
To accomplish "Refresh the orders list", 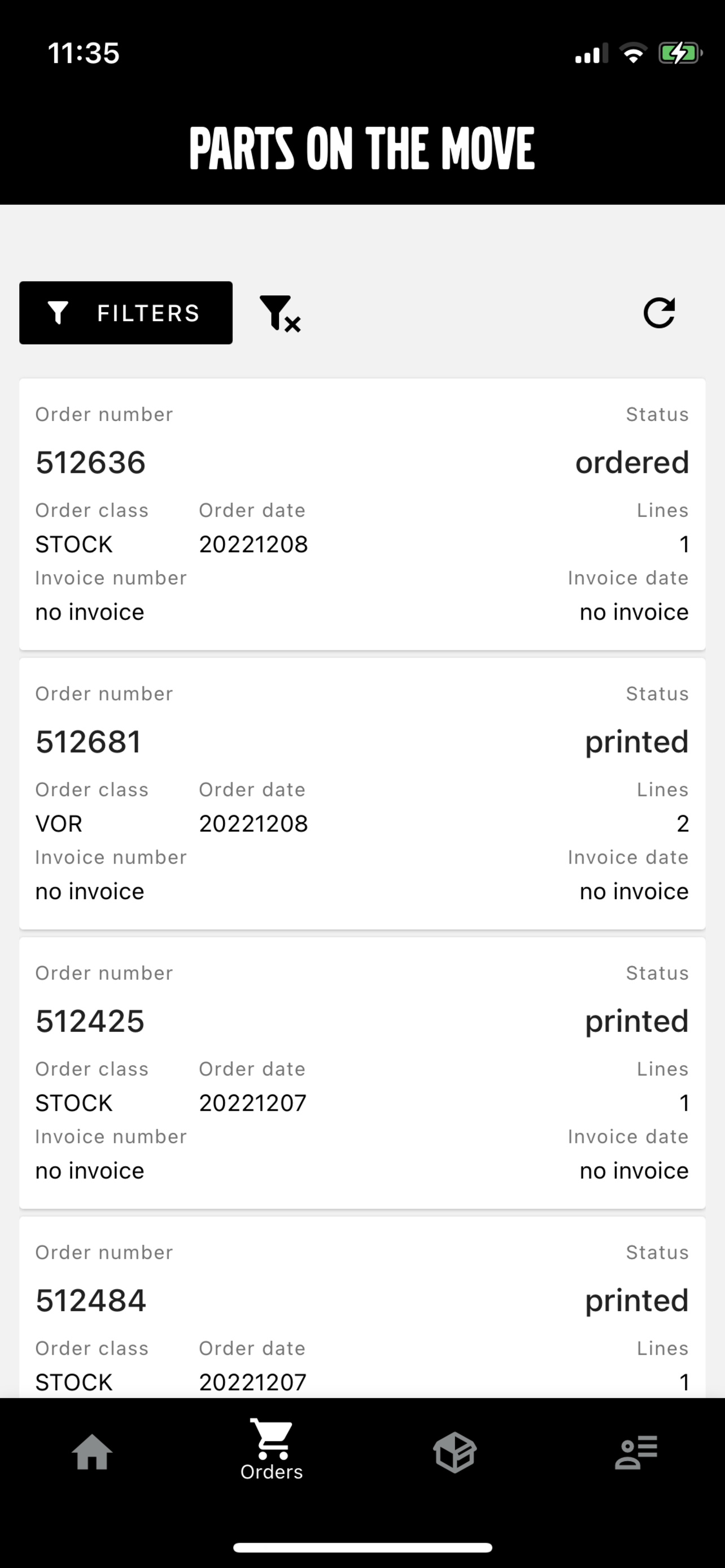I will [x=660, y=313].
